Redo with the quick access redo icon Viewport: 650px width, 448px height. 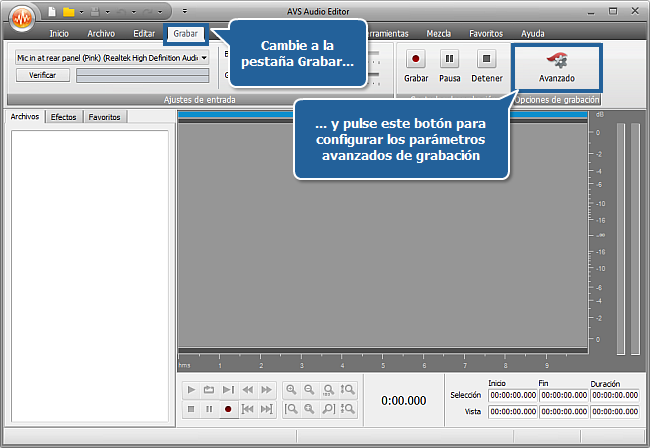[148, 12]
